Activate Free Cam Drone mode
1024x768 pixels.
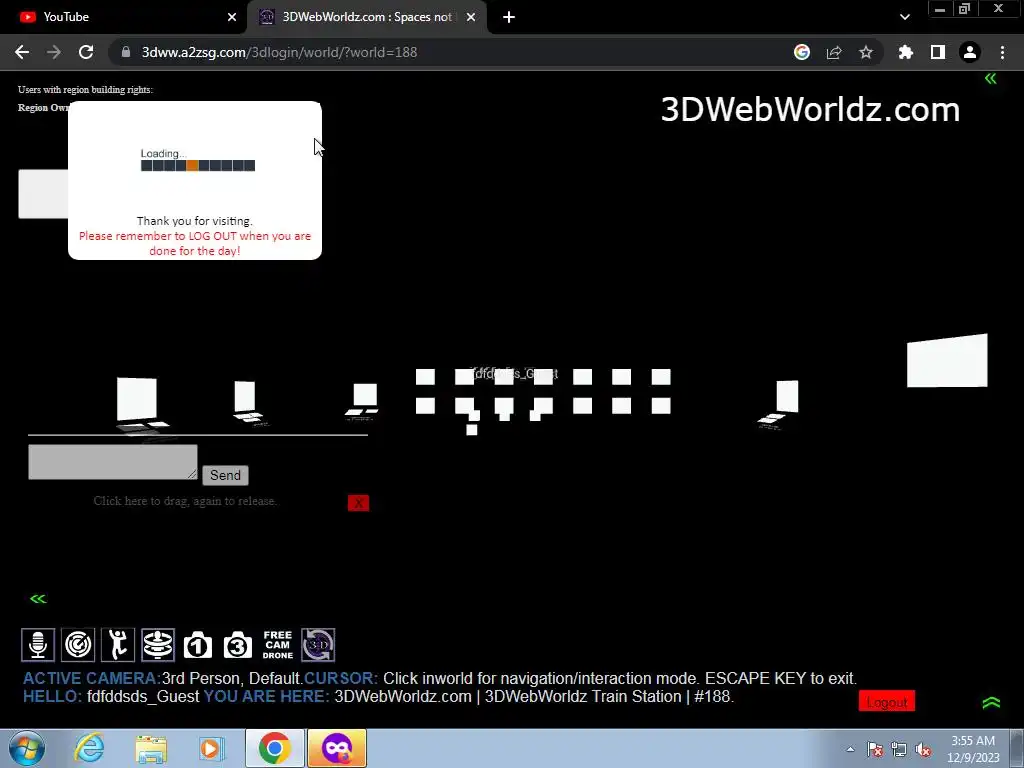click(x=278, y=645)
